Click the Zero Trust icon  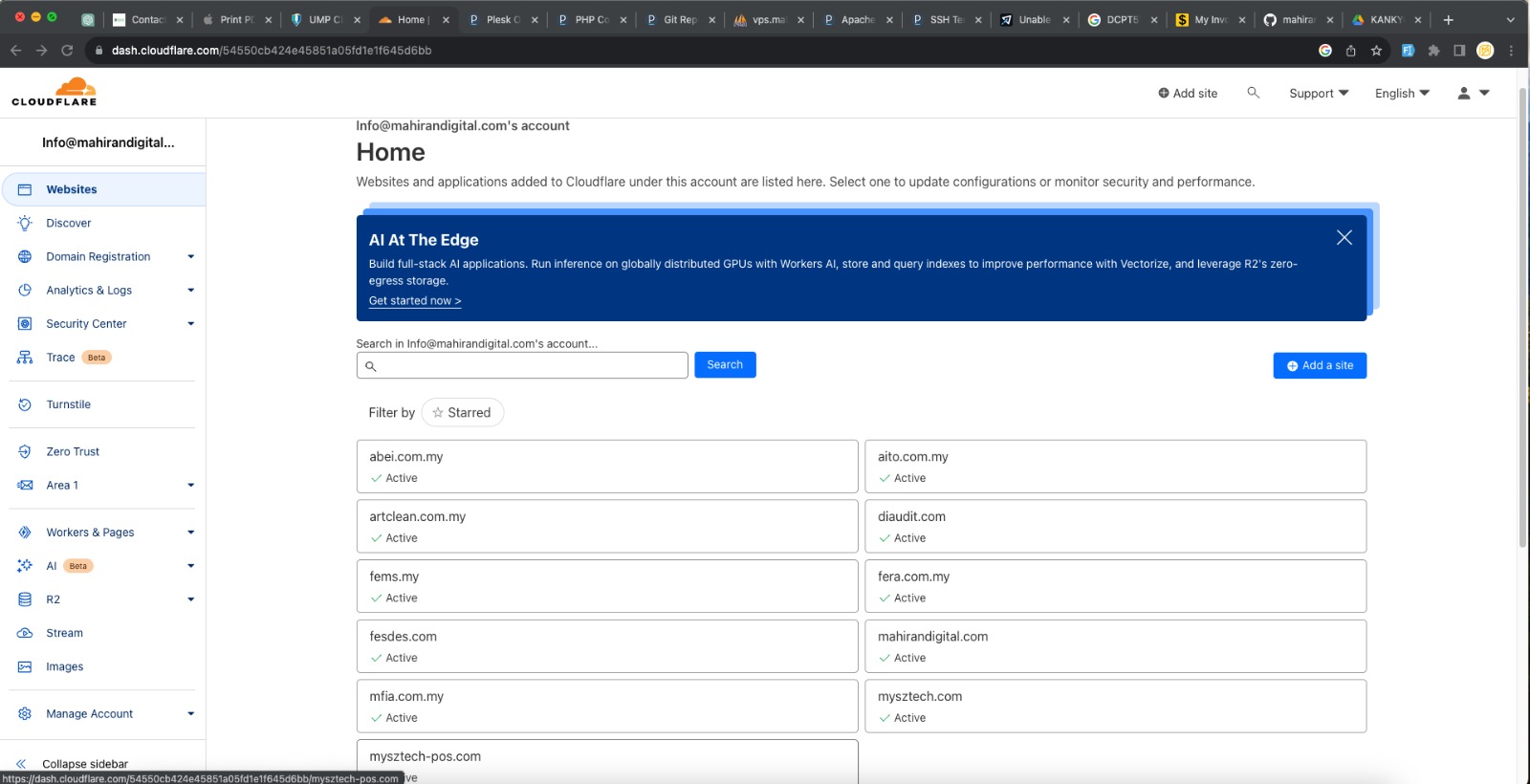coord(25,451)
